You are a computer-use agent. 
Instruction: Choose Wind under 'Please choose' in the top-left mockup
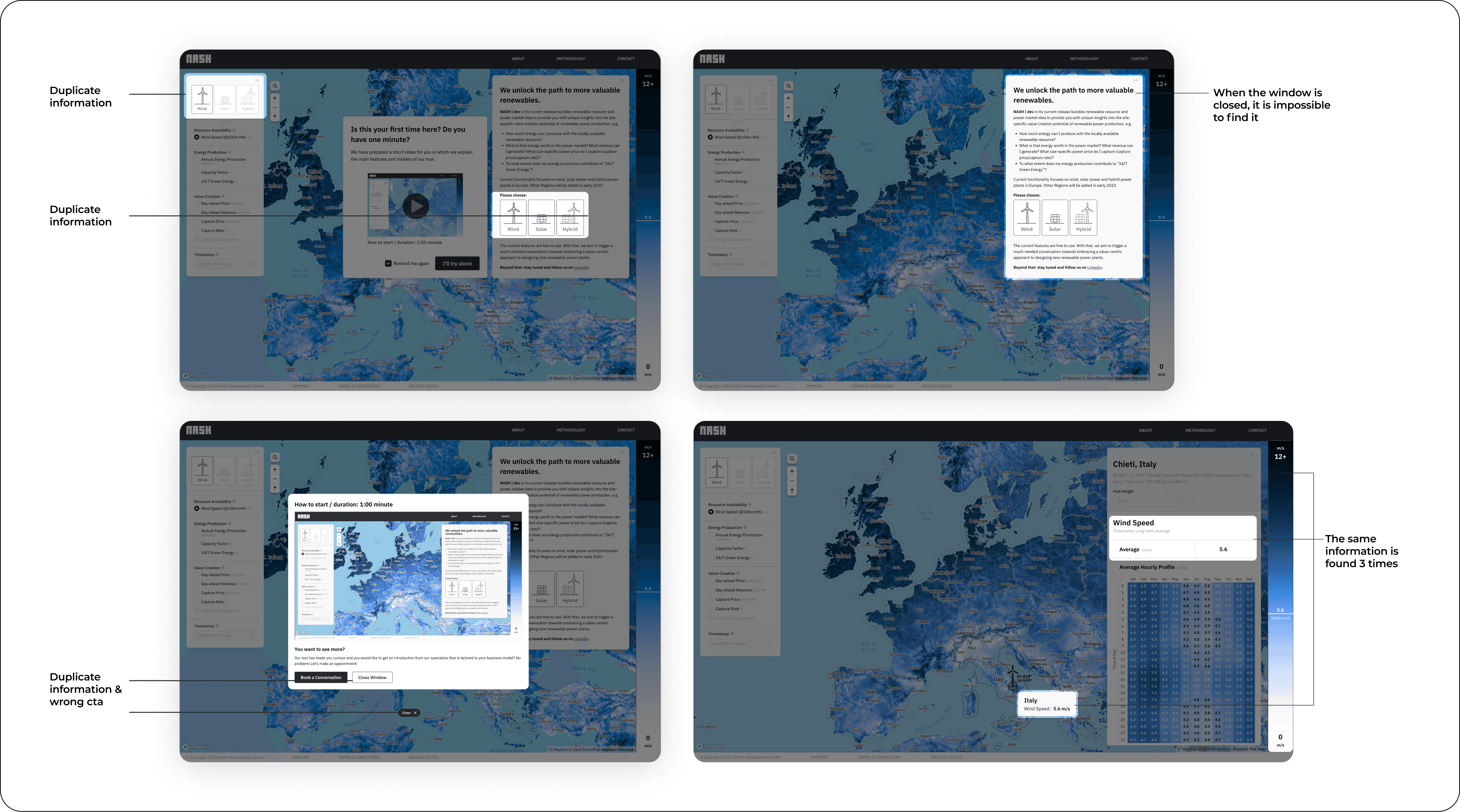click(x=514, y=218)
